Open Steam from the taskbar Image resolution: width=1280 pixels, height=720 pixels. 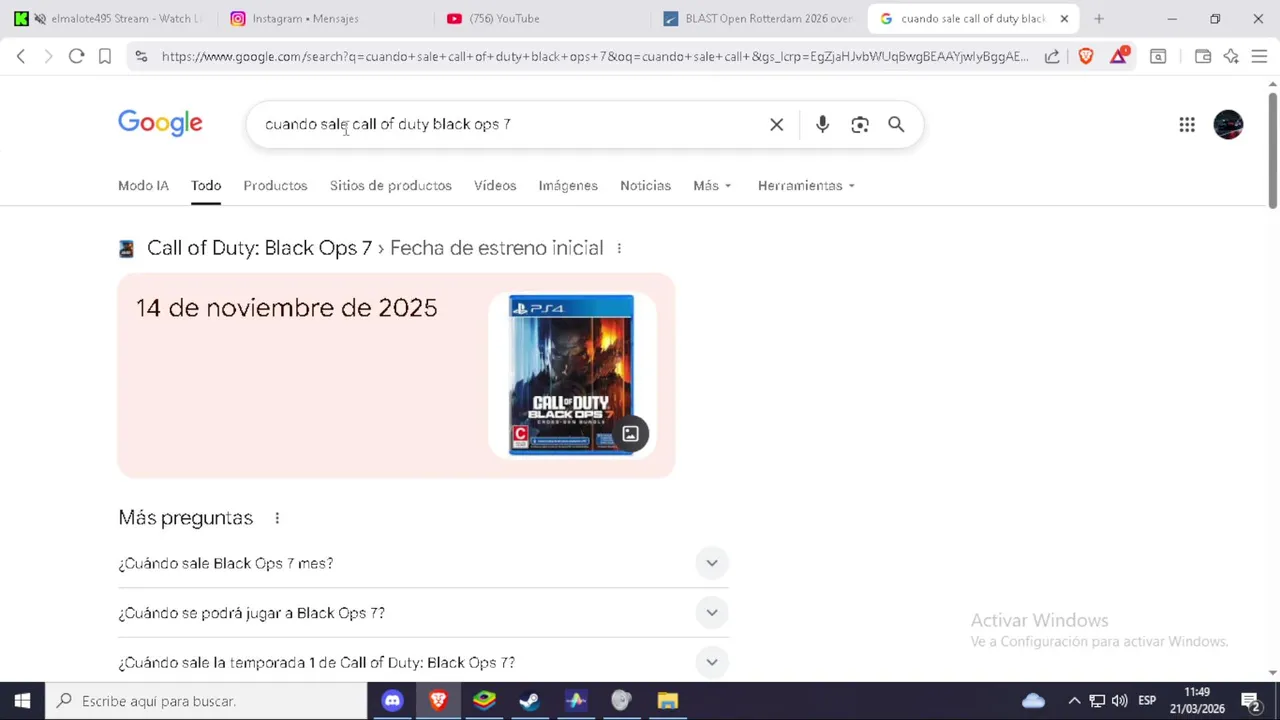pyautogui.click(x=529, y=701)
